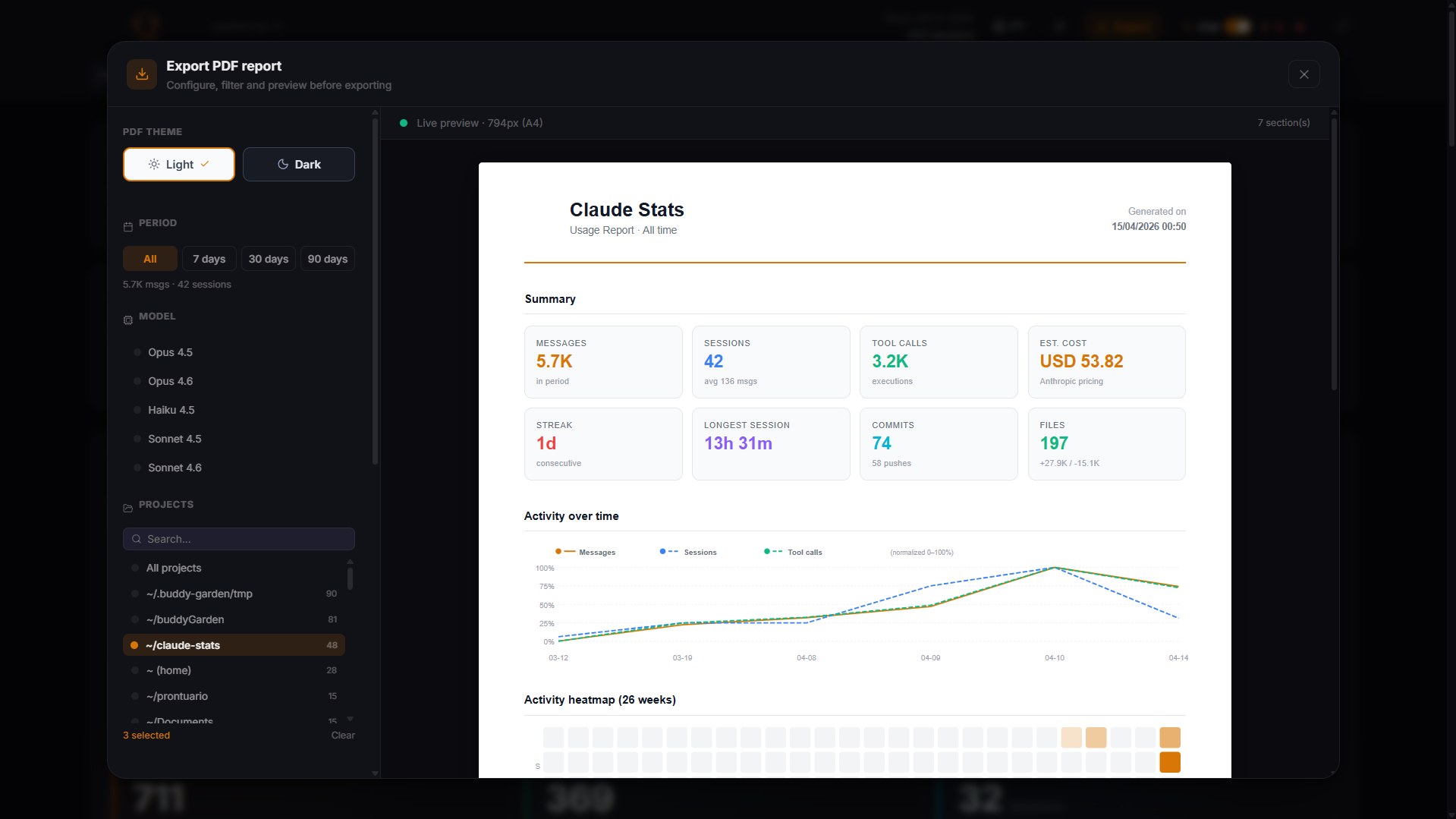The width and height of the screenshot is (1456, 819).
Task: Switch the PDF theme to Dark
Action: [x=298, y=164]
